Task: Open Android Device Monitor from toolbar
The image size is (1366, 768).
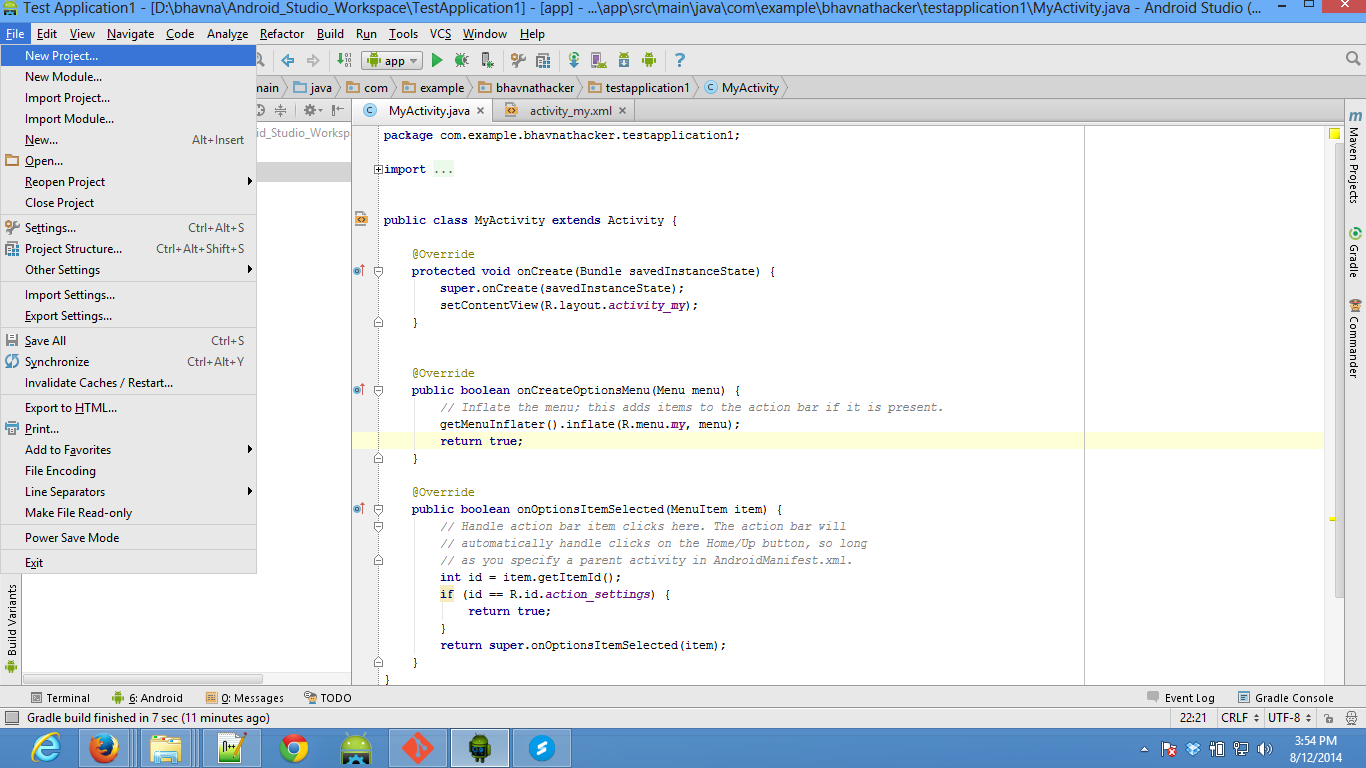Action: [649, 60]
